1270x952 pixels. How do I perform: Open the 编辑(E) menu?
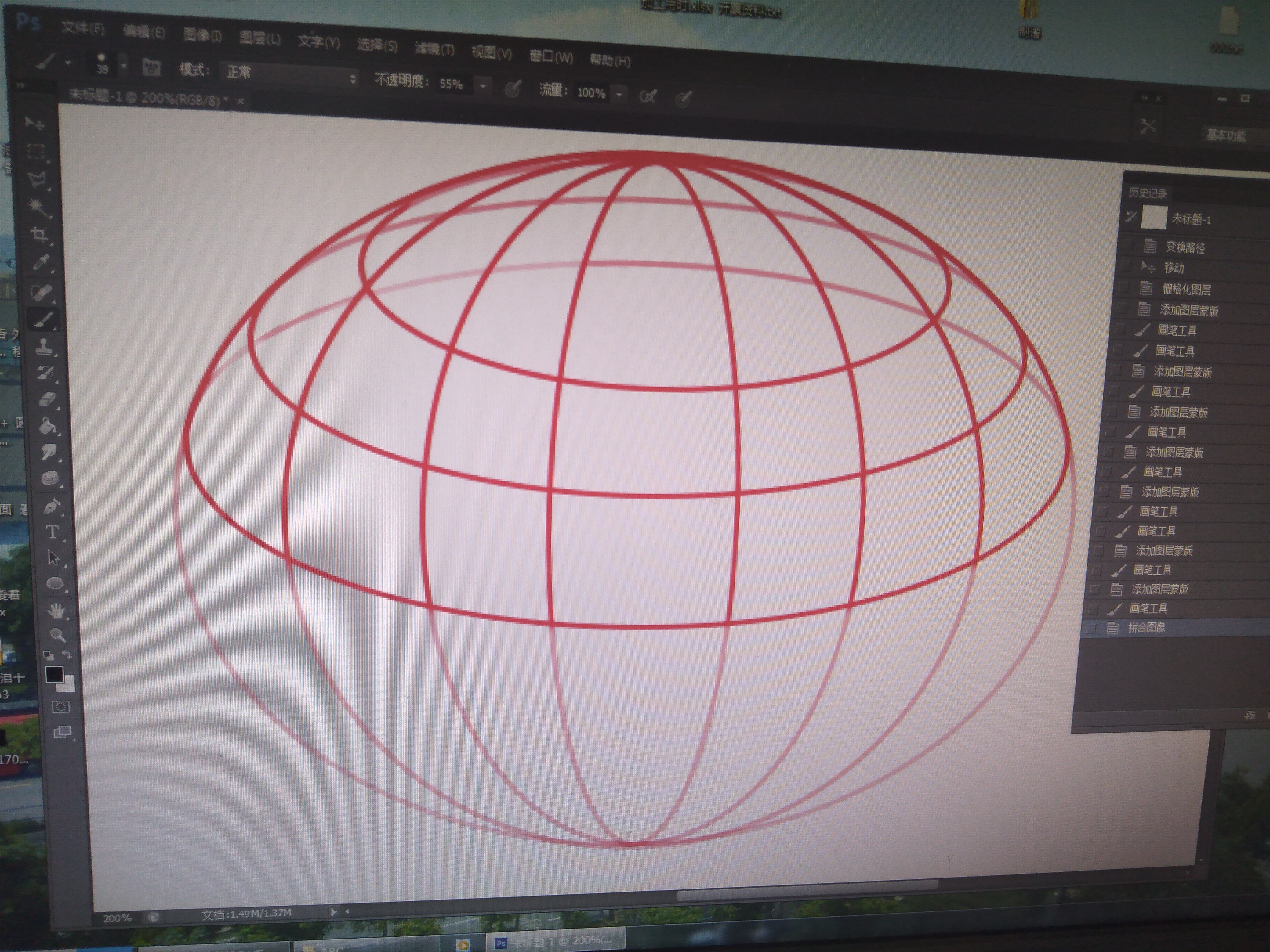click(143, 31)
